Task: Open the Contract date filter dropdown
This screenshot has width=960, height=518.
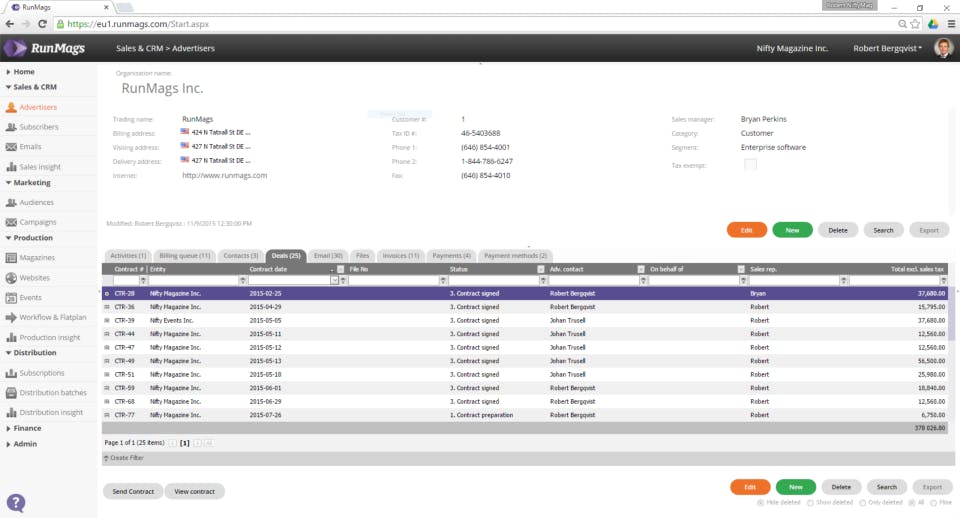Action: [334, 280]
